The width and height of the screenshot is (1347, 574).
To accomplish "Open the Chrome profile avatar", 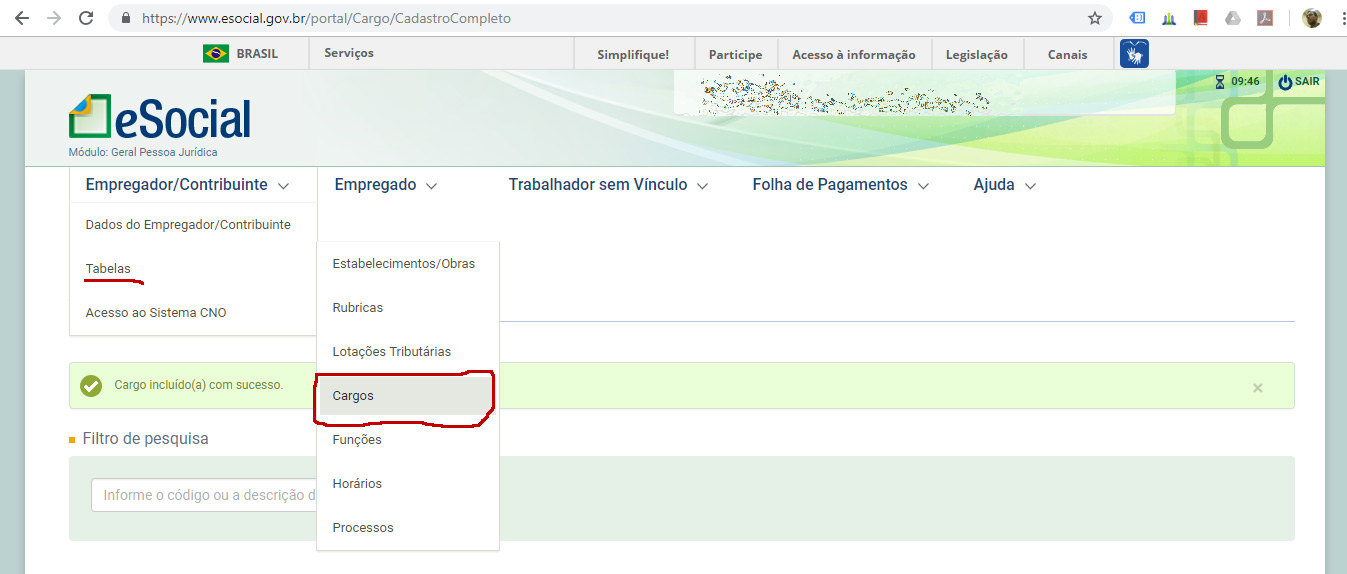I will pos(1311,18).
